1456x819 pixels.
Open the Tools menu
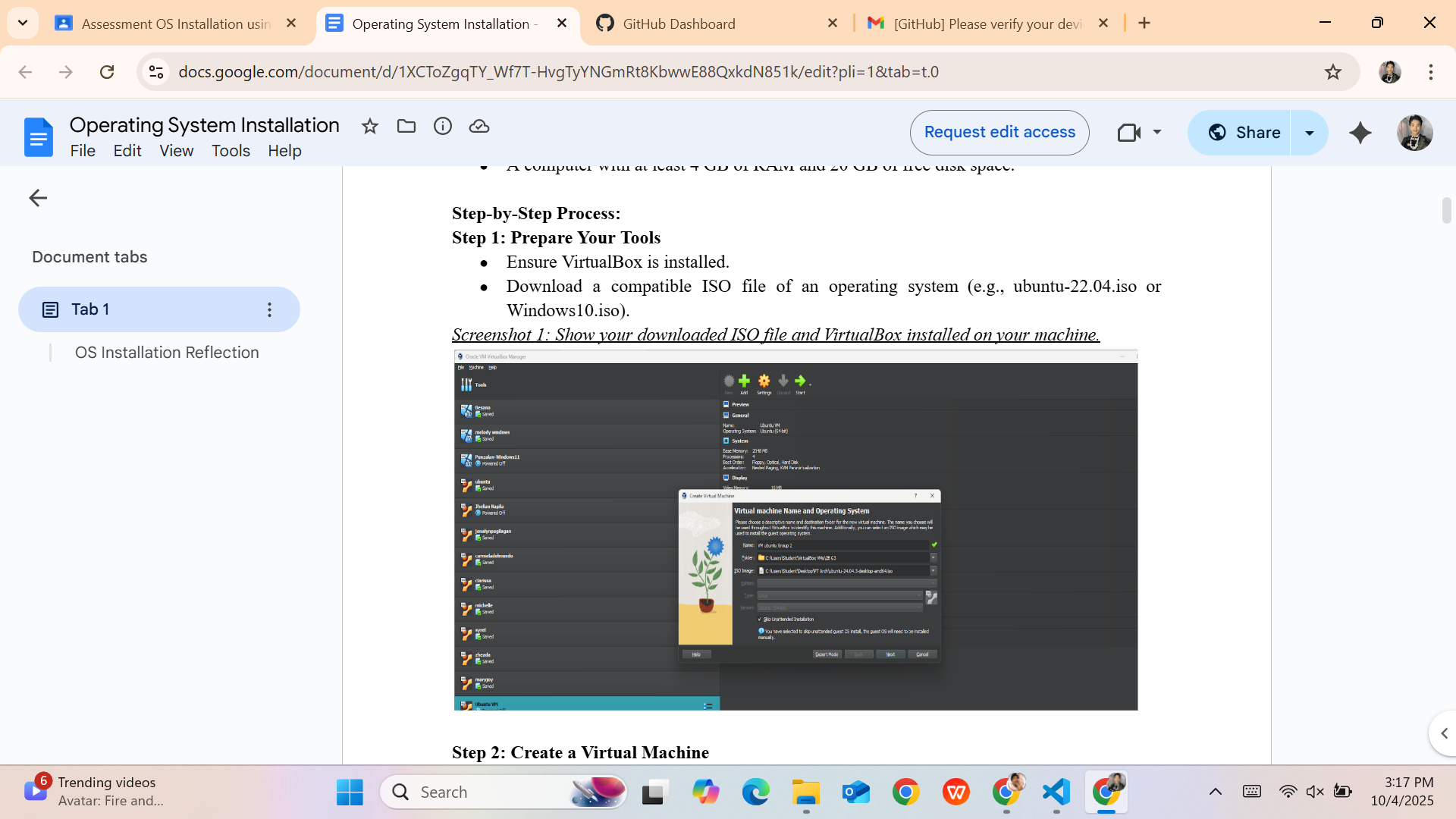pyautogui.click(x=231, y=151)
